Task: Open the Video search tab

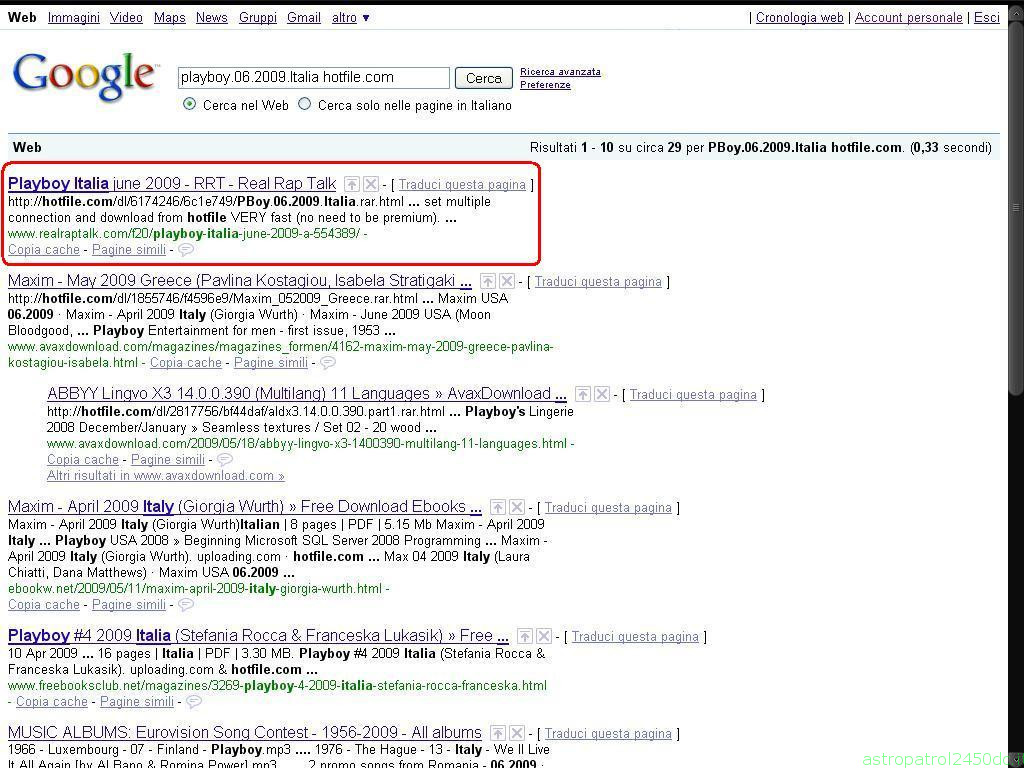Action: click(126, 18)
